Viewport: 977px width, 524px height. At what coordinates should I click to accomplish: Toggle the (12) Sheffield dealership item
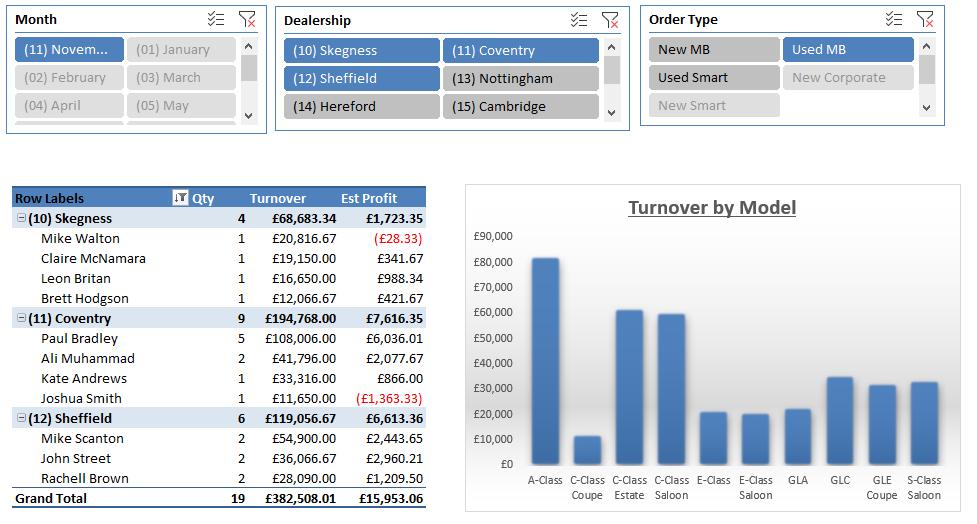click(x=361, y=79)
